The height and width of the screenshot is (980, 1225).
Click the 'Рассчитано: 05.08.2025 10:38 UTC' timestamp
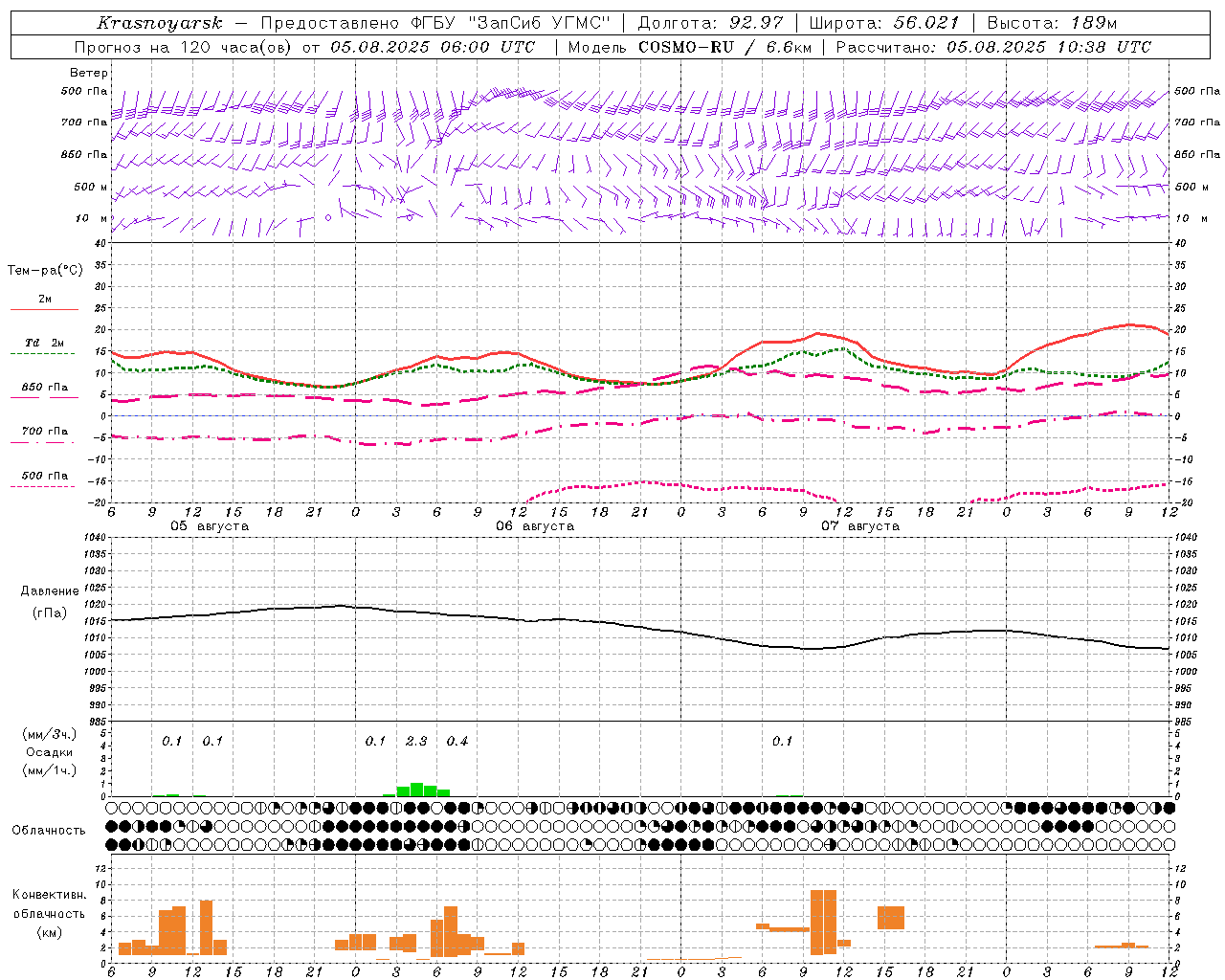point(993,47)
